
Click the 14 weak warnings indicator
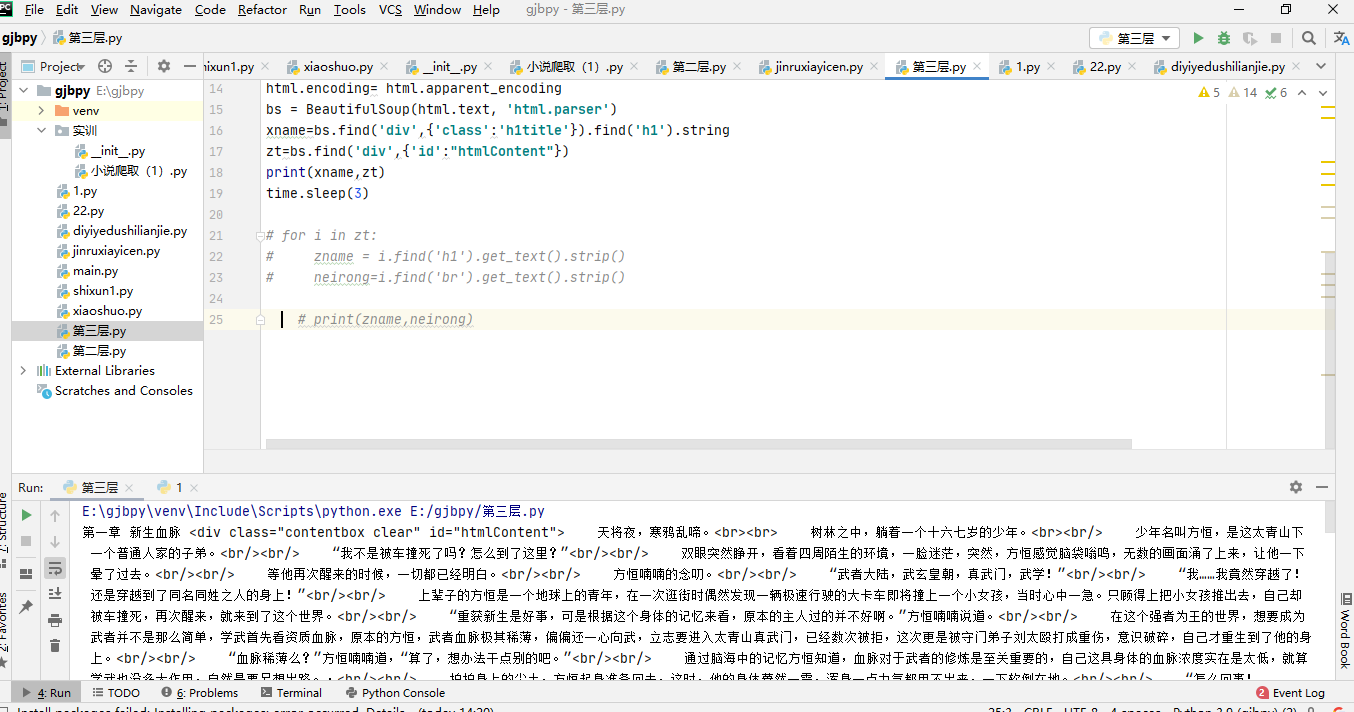pos(1242,93)
